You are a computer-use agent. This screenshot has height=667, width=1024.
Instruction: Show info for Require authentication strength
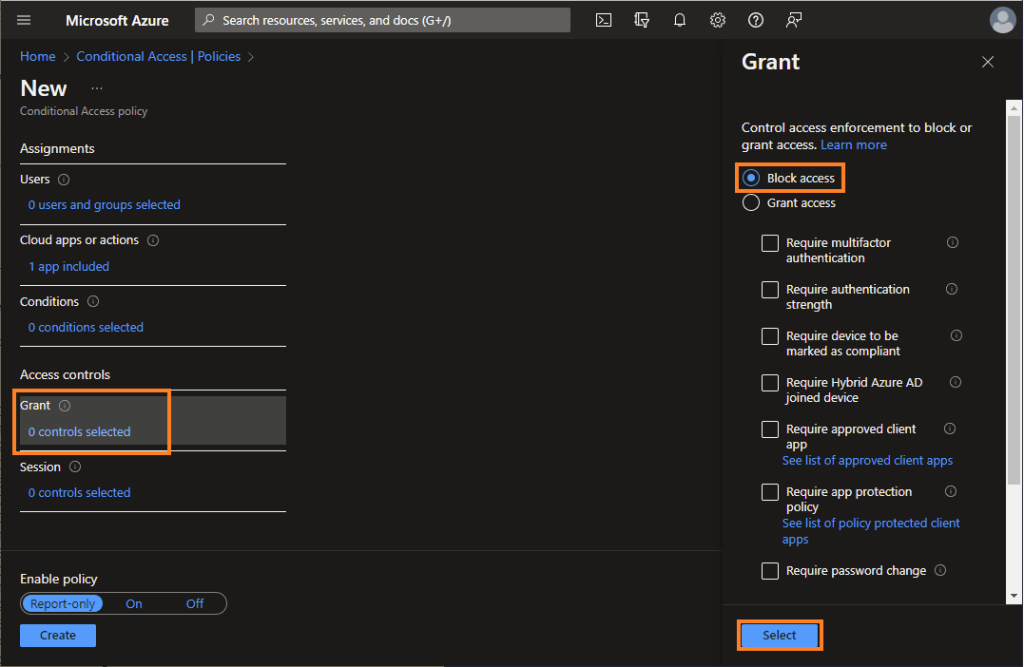[x=952, y=289]
